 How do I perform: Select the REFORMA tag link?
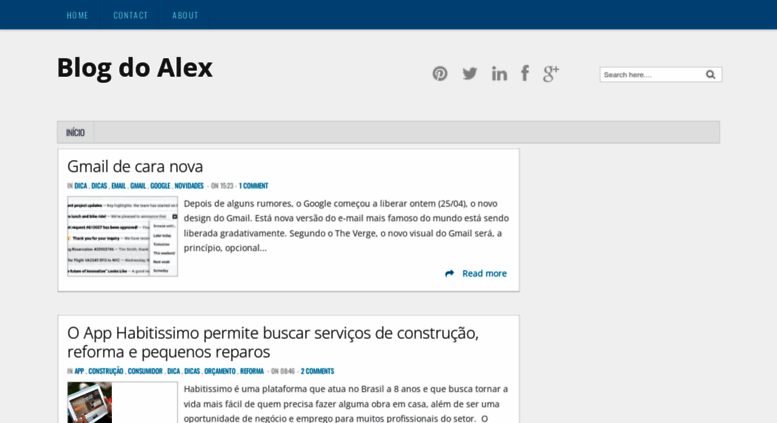click(x=252, y=371)
